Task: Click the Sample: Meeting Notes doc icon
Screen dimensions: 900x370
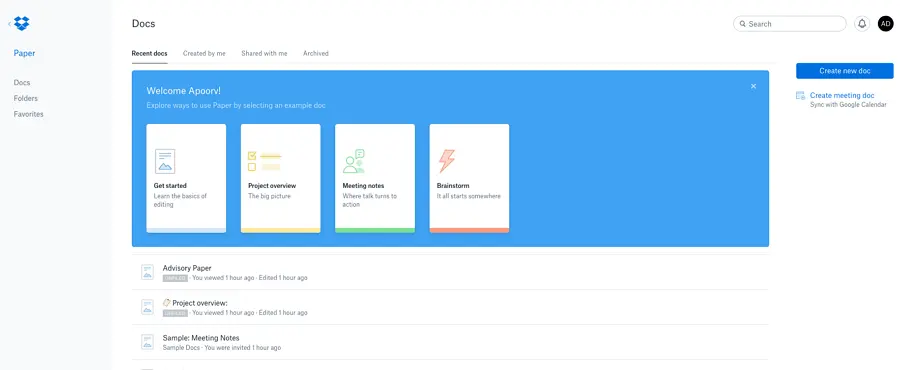Action: [148, 342]
